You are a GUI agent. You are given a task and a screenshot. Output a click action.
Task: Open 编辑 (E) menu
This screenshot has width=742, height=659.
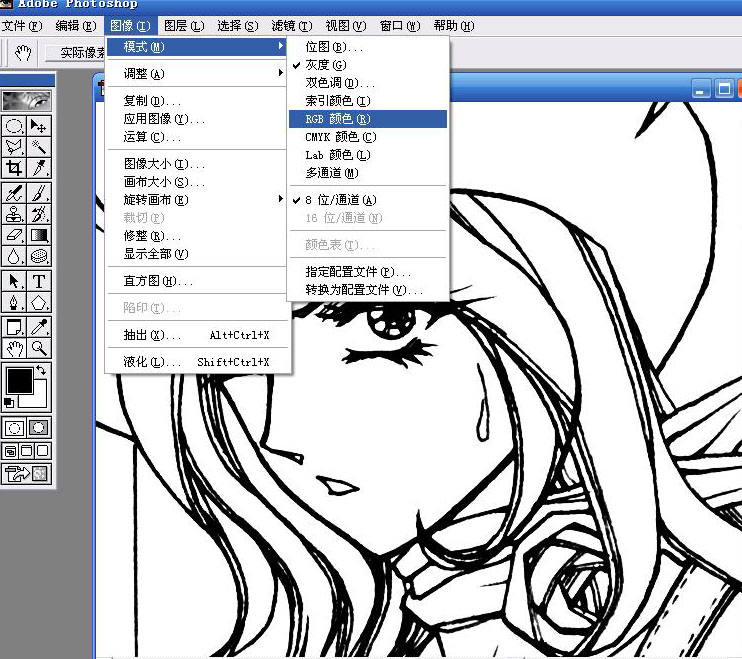(76, 26)
